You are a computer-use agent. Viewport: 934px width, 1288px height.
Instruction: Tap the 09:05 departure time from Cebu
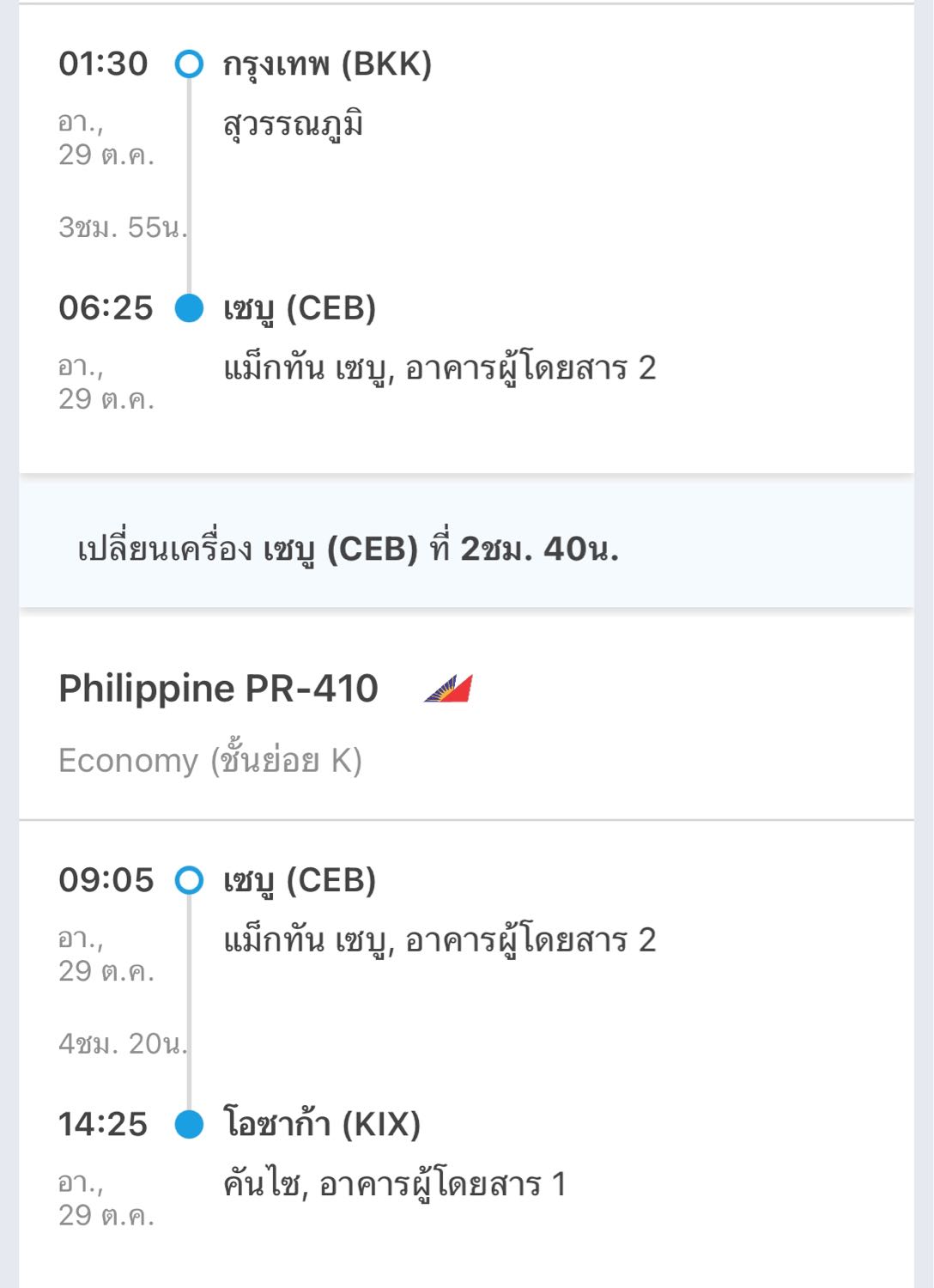pyautogui.click(x=106, y=880)
